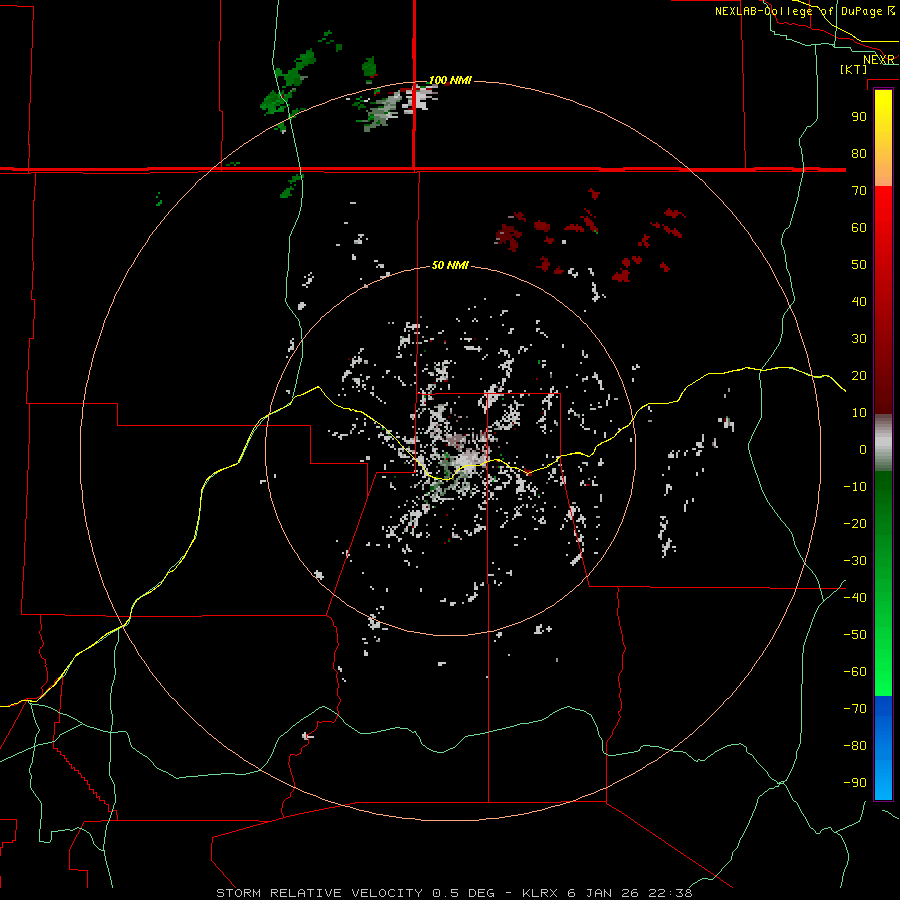Click the positive "50" scale value
The width and height of the screenshot is (900, 900).
pos(859,265)
